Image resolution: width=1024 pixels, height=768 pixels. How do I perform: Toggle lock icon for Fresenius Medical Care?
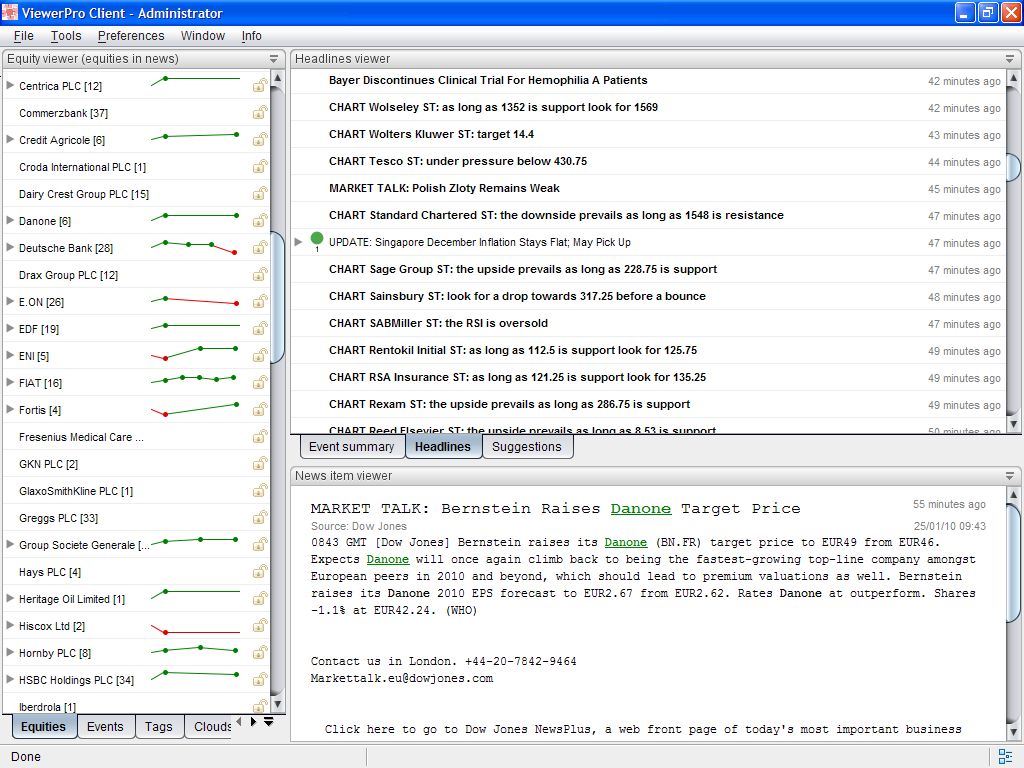[260, 436]
